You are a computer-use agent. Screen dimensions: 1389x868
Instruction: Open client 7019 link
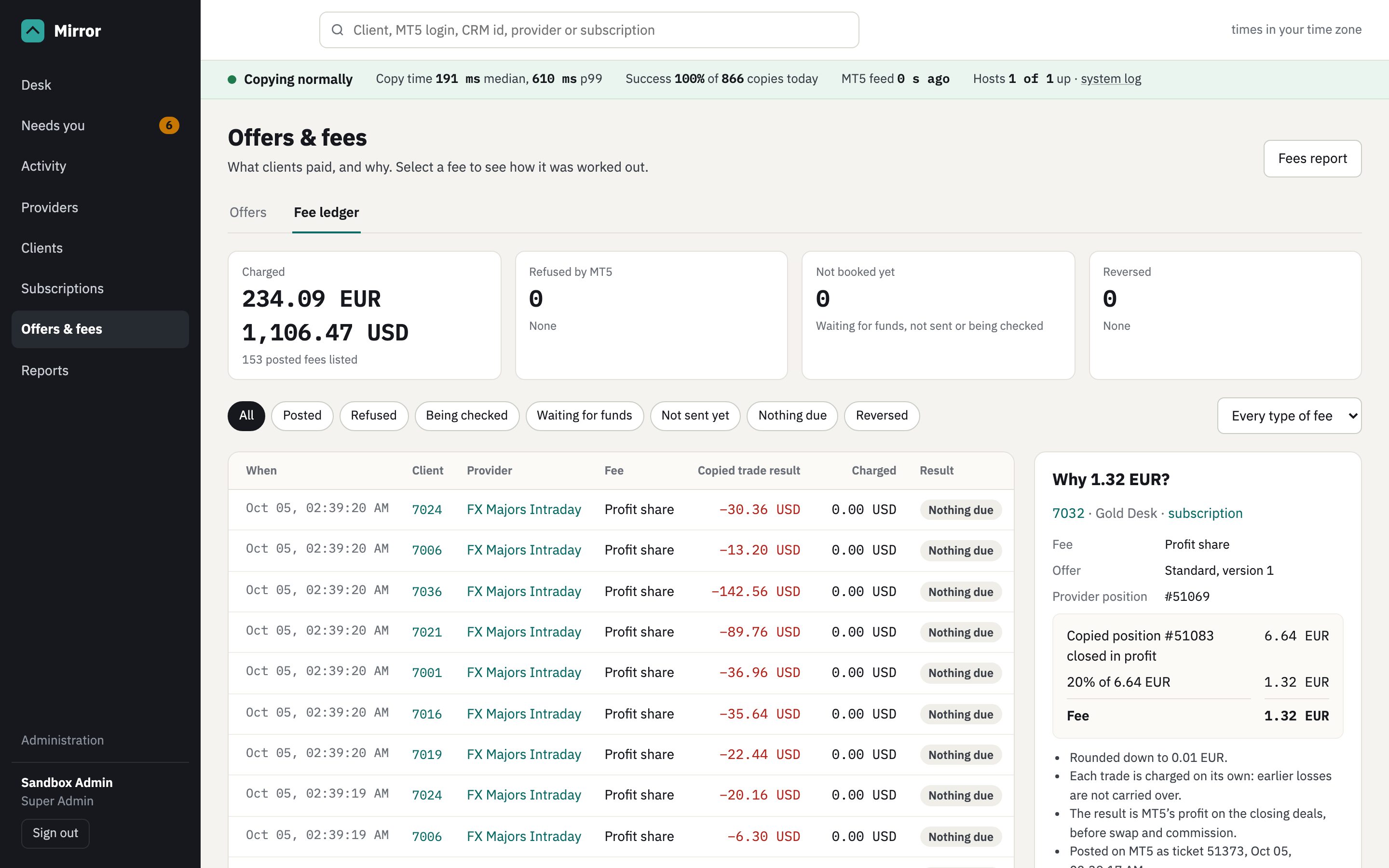tap(427, 754)
